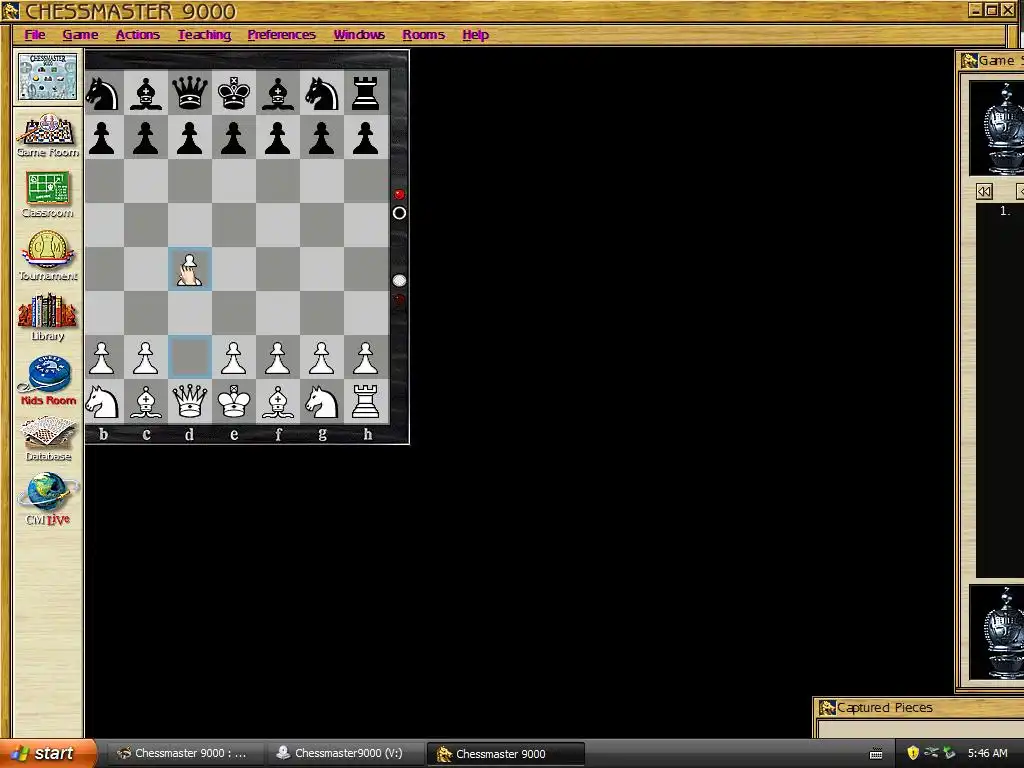Click the highlighted empty d2 square
Screen dimensions: 1024x768
(x=189, y=357)
